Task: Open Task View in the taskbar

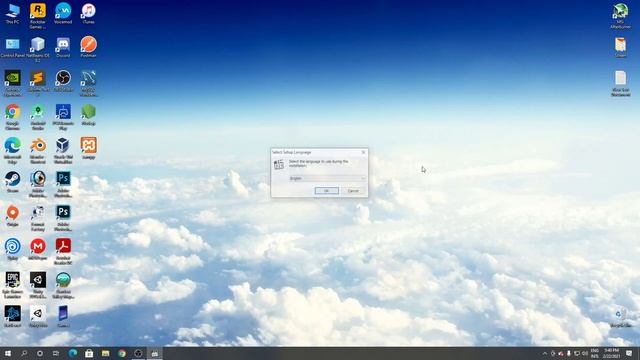Action: pos(56,353)
